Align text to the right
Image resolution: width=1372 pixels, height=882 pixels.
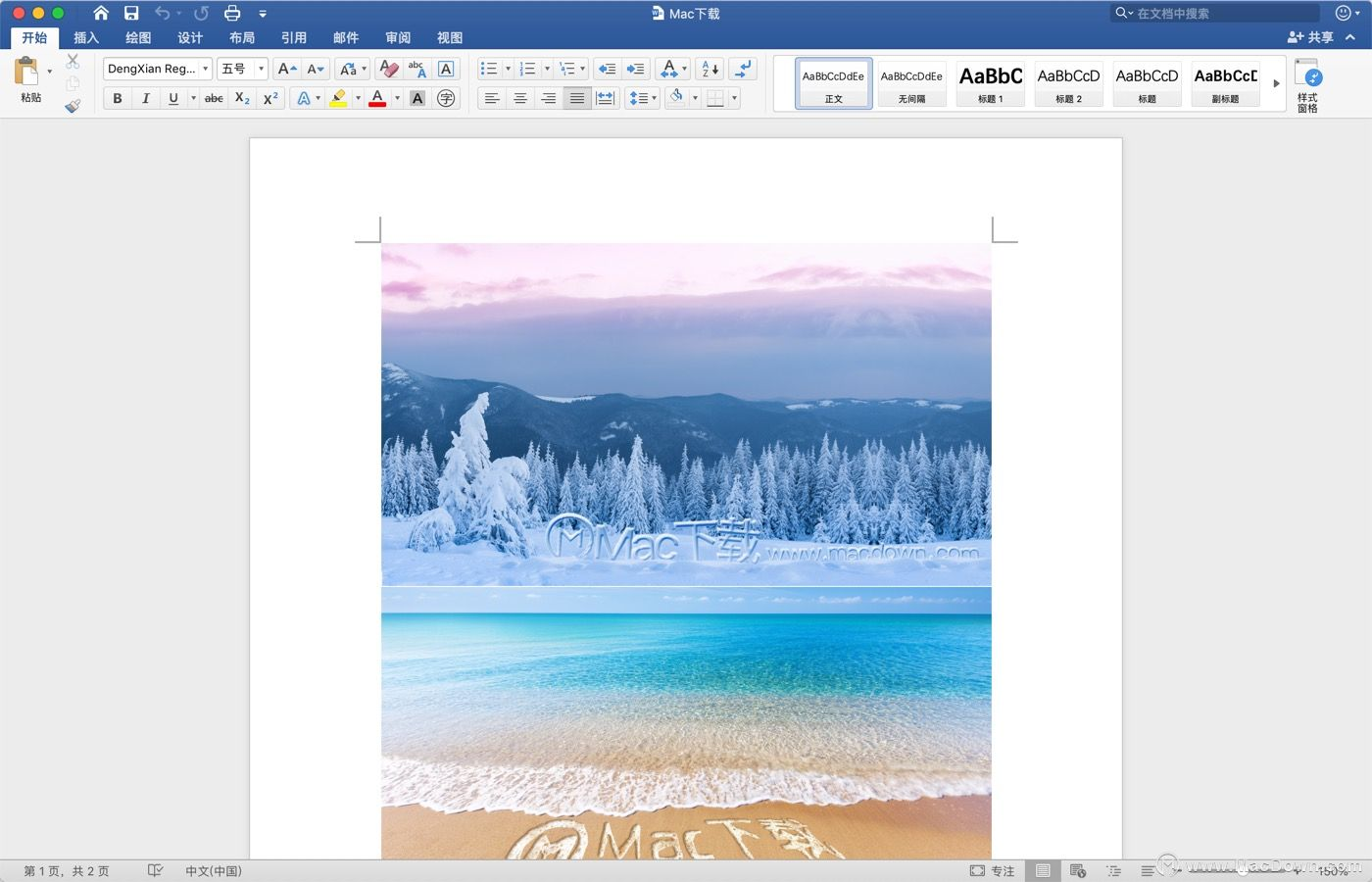click(549, 98)
